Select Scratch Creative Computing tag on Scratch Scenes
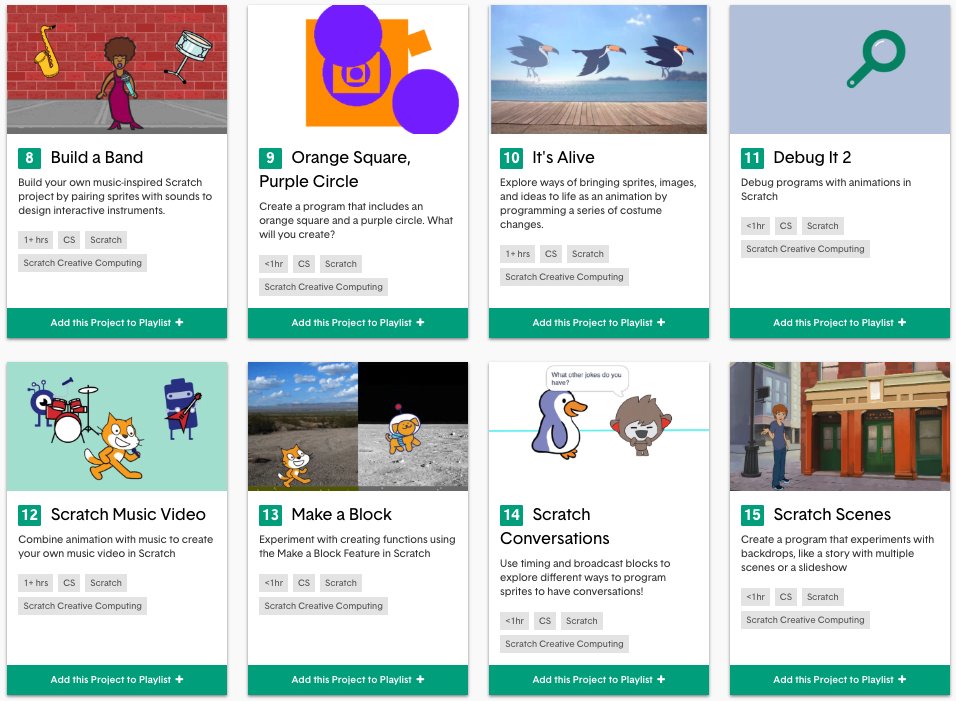Image resolution: width=956 pixels, height=701 pixels. [x=805, y=621]
